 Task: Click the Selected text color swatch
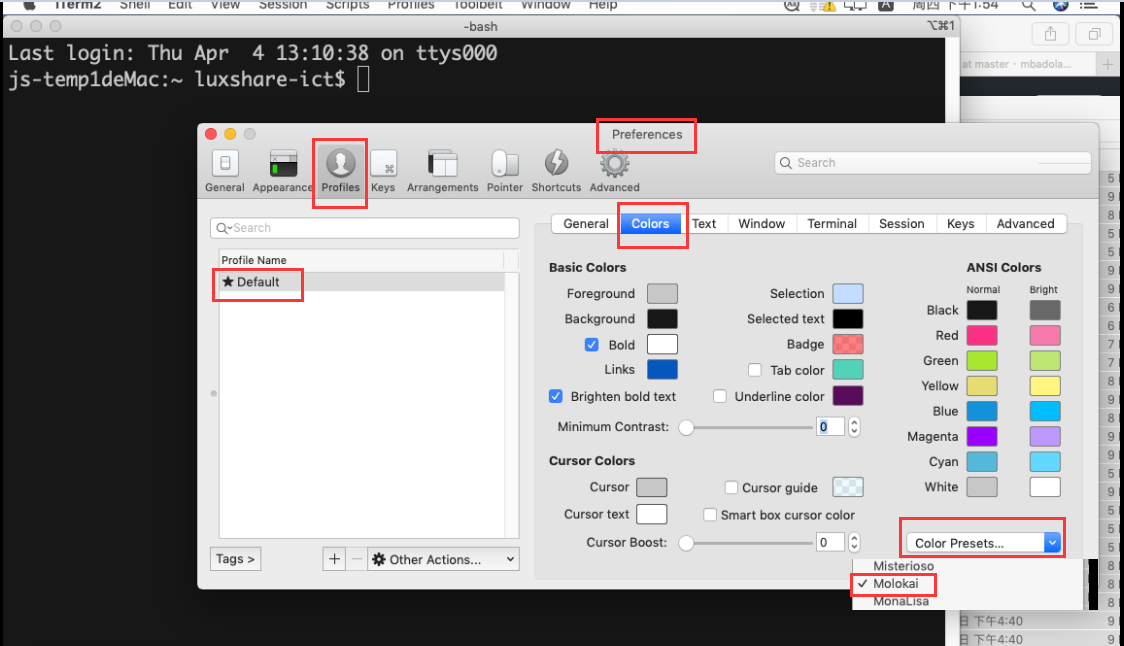point(848,318)
